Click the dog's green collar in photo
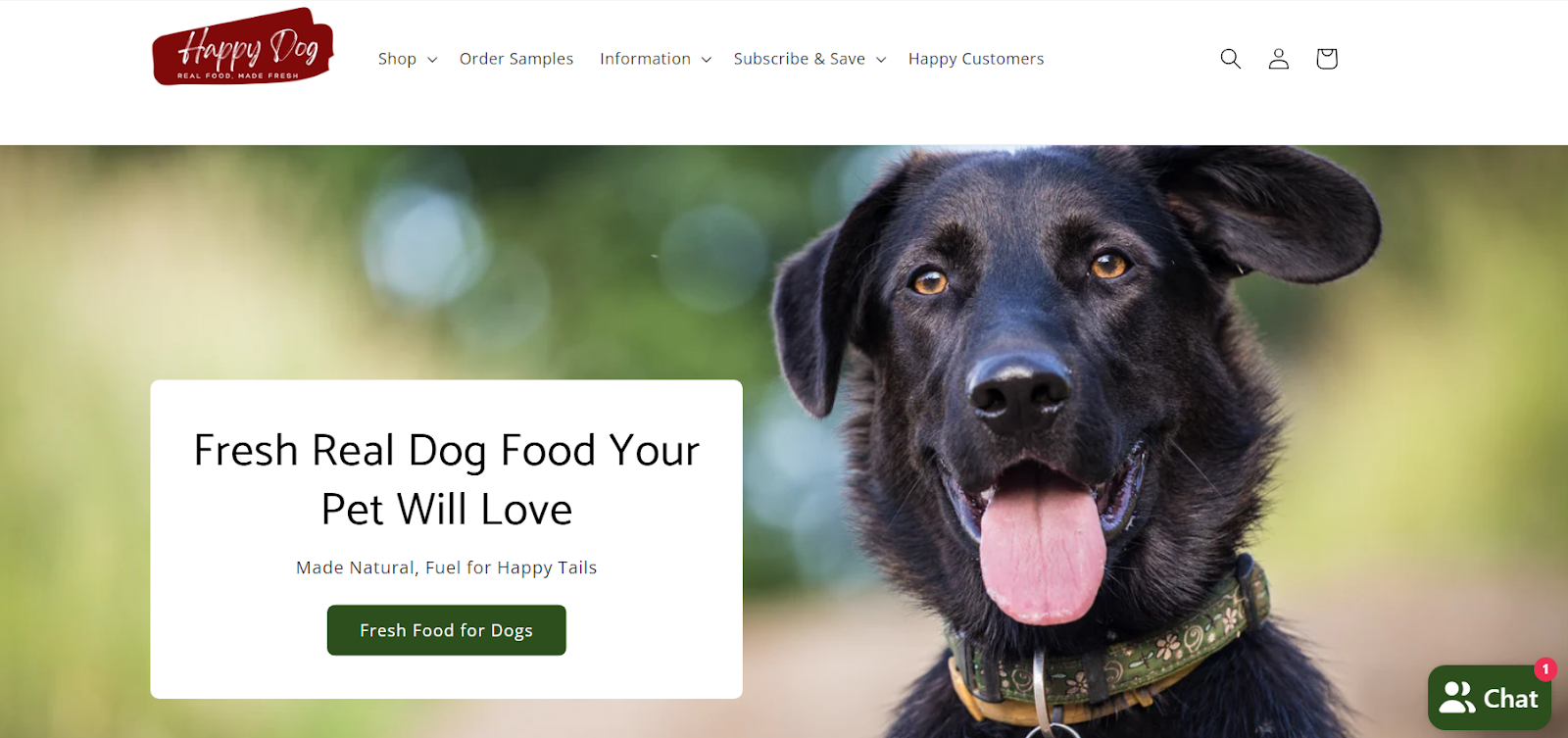 tap(1107, 657)
